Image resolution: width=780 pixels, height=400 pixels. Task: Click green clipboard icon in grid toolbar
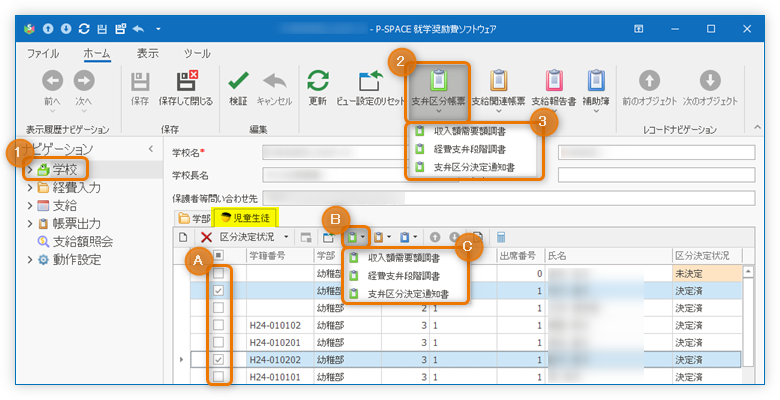click(353, 237)
